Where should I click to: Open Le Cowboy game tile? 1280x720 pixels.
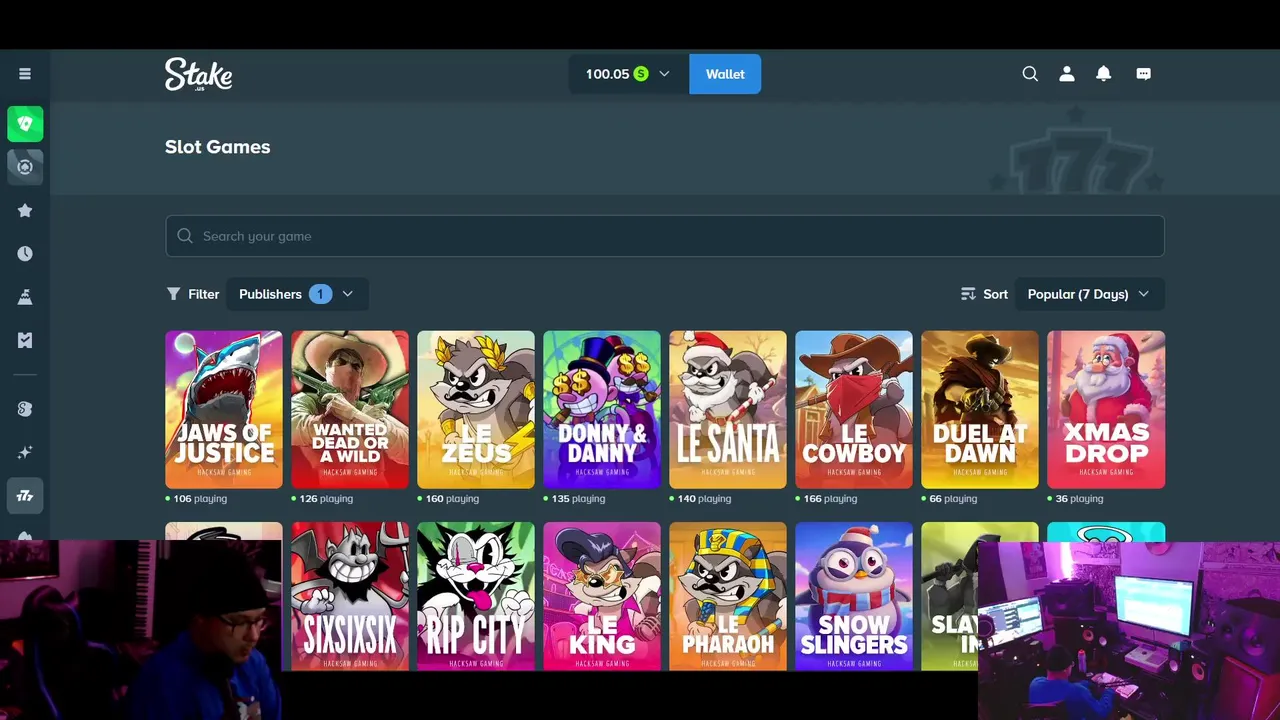pyautogui.click(x=854, y=410)
